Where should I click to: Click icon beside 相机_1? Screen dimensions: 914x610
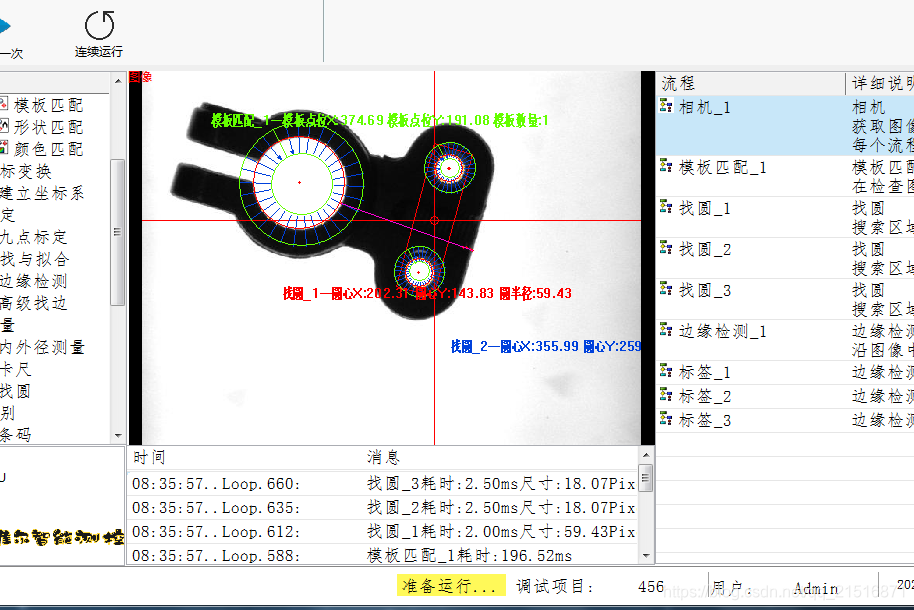666,106
